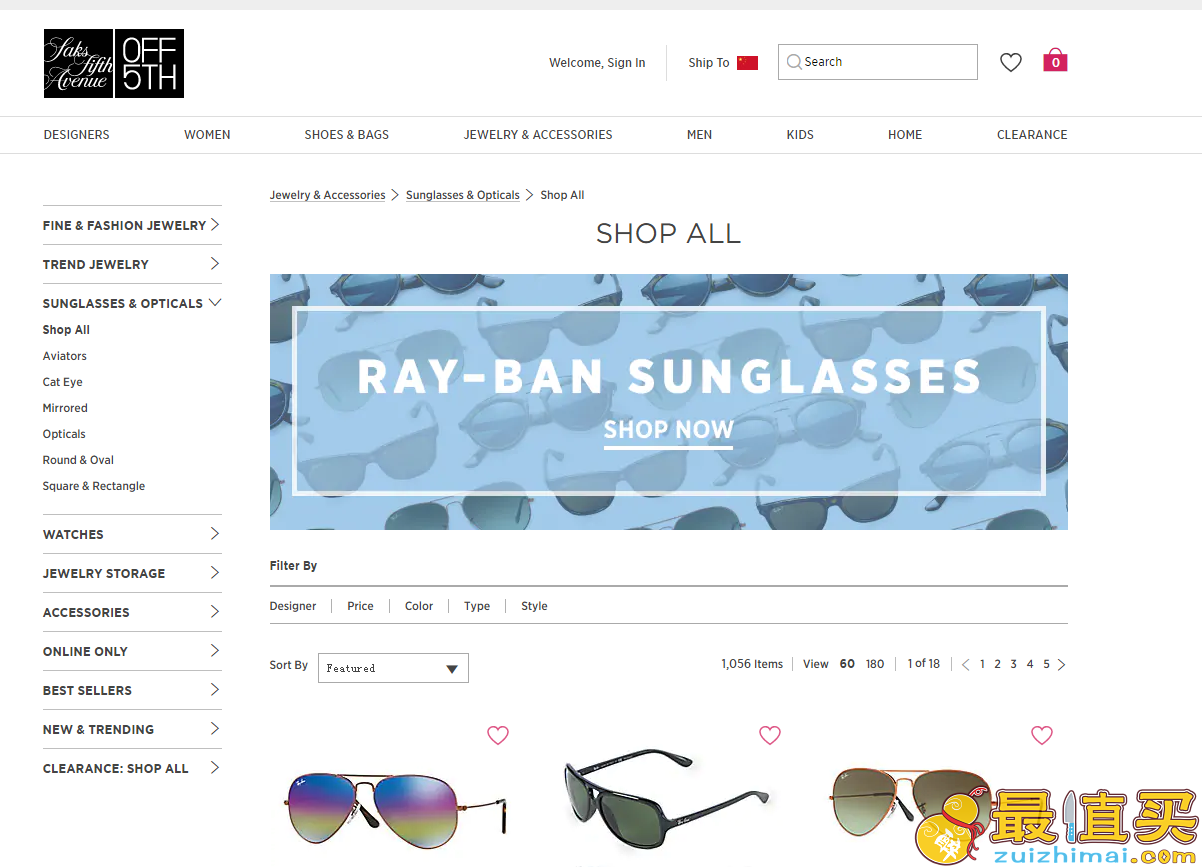Image resolution: width=1202 pixels, height=867 pixels.
Task: Open the wishlist heart icon in header
Action: coord(1011,62)
